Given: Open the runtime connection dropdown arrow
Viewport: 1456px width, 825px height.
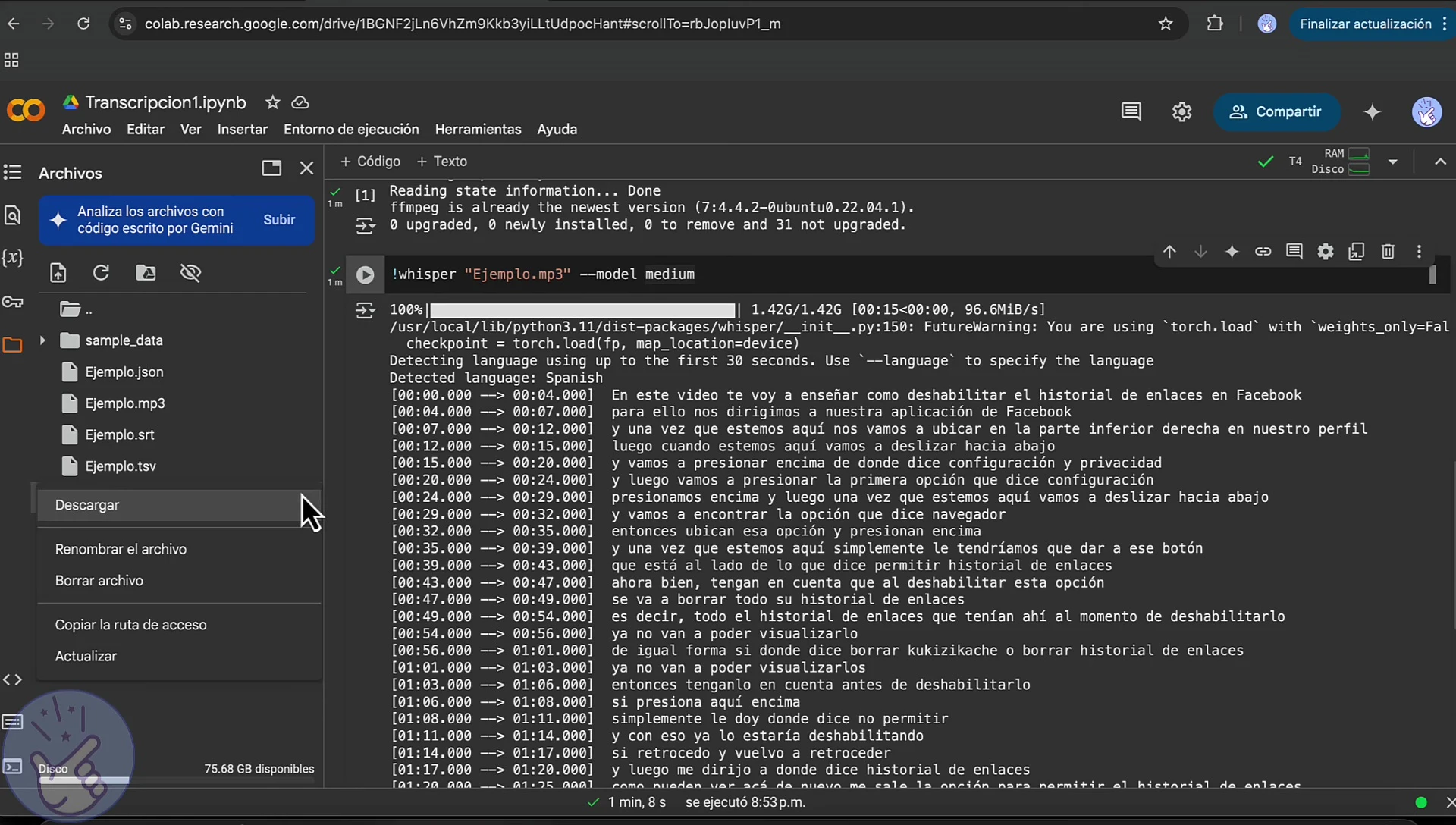Looking at the screenshot, I should 1393,162.
